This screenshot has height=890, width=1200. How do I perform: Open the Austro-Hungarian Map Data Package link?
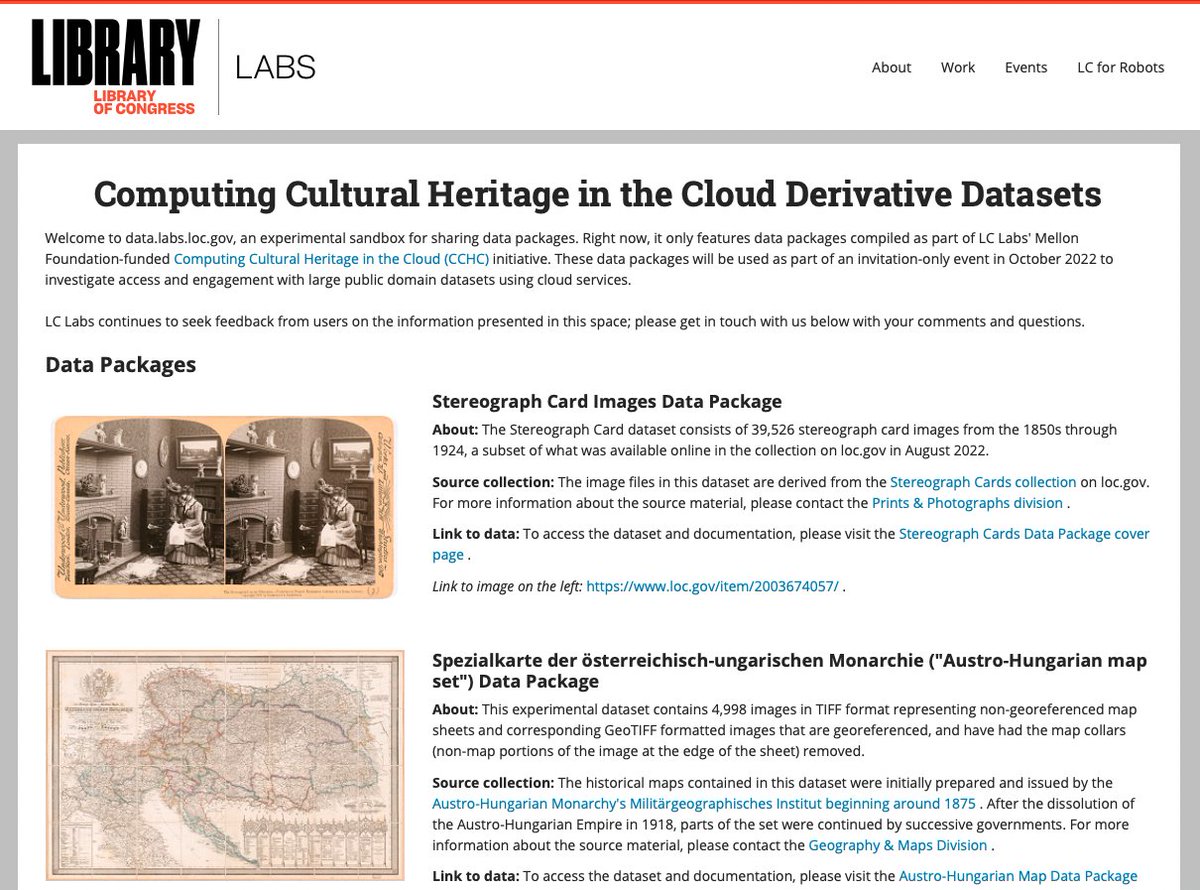tap(1018, 876)
